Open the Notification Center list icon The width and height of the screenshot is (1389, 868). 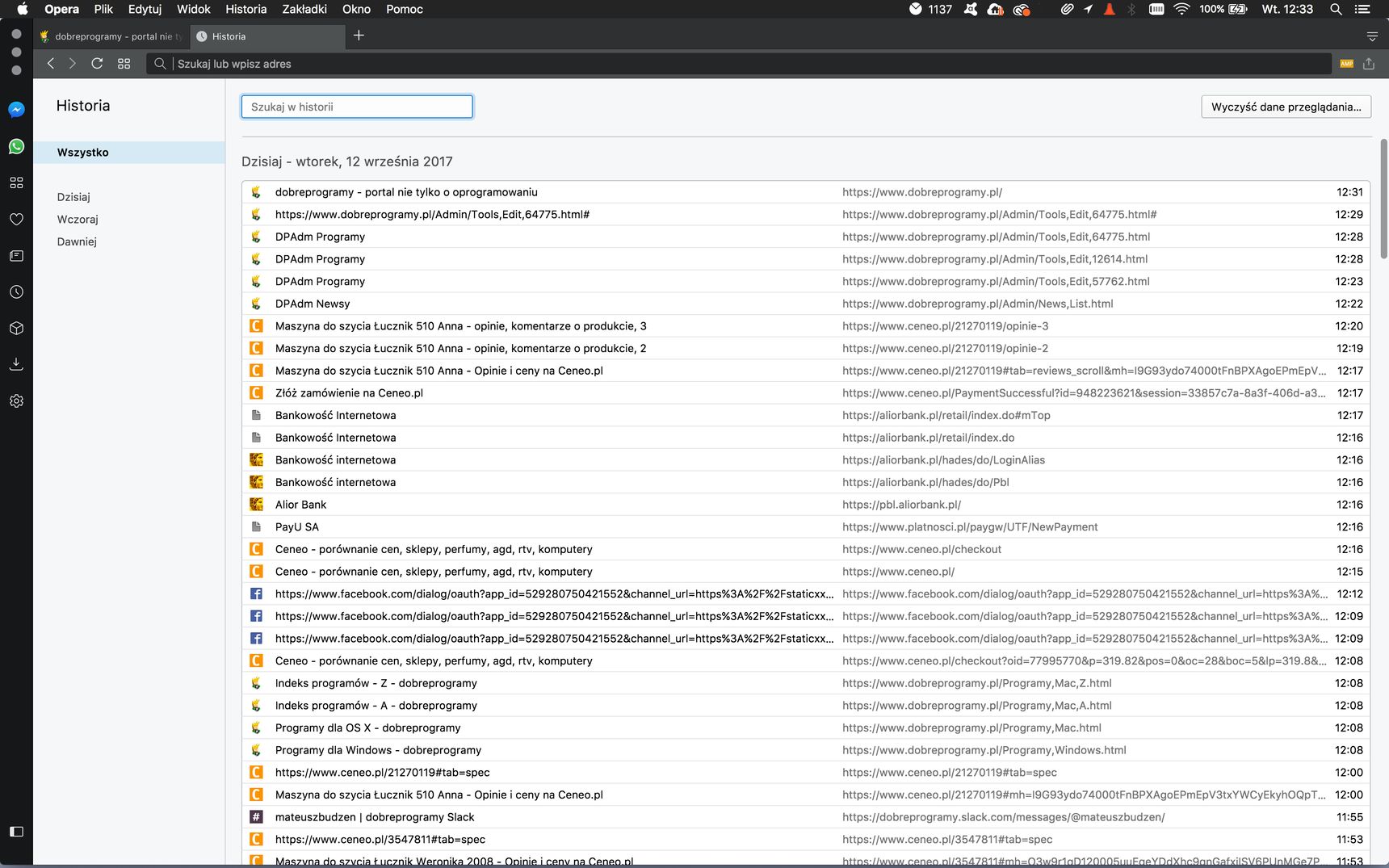tap(1362, 9)
